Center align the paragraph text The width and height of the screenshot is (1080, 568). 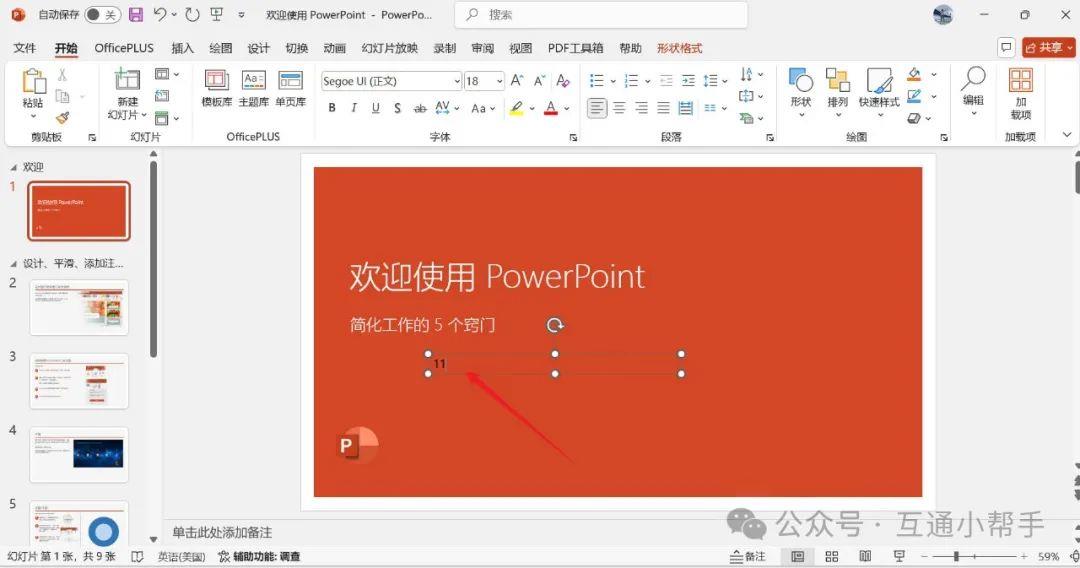click(x=619, y=108)
